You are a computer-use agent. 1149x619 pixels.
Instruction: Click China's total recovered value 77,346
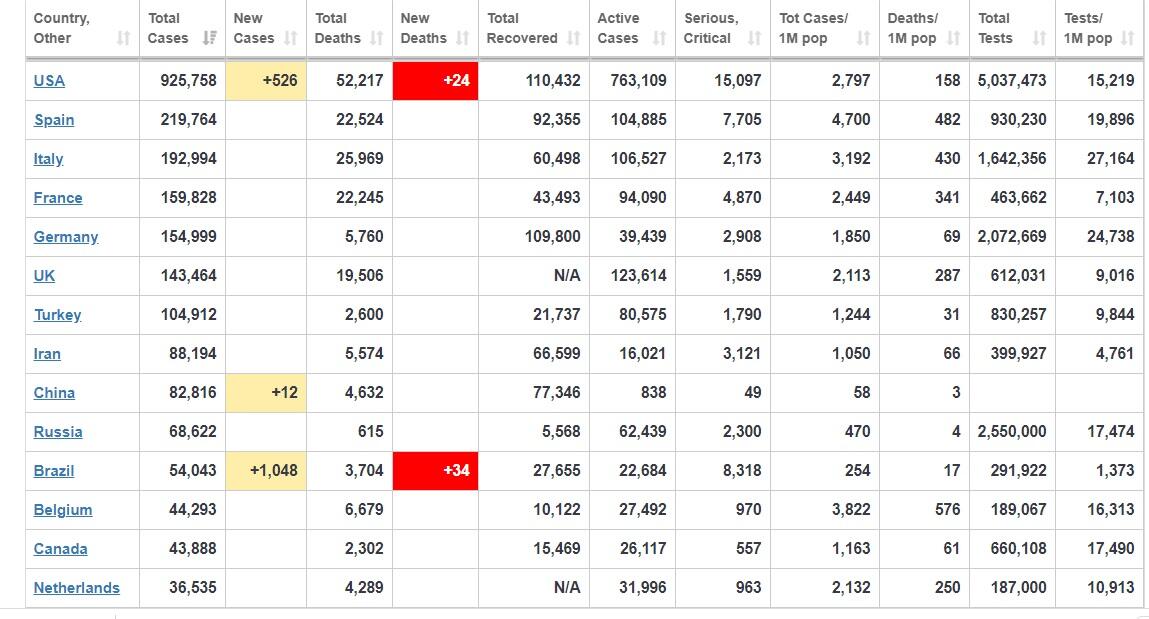tap(557, 393)
